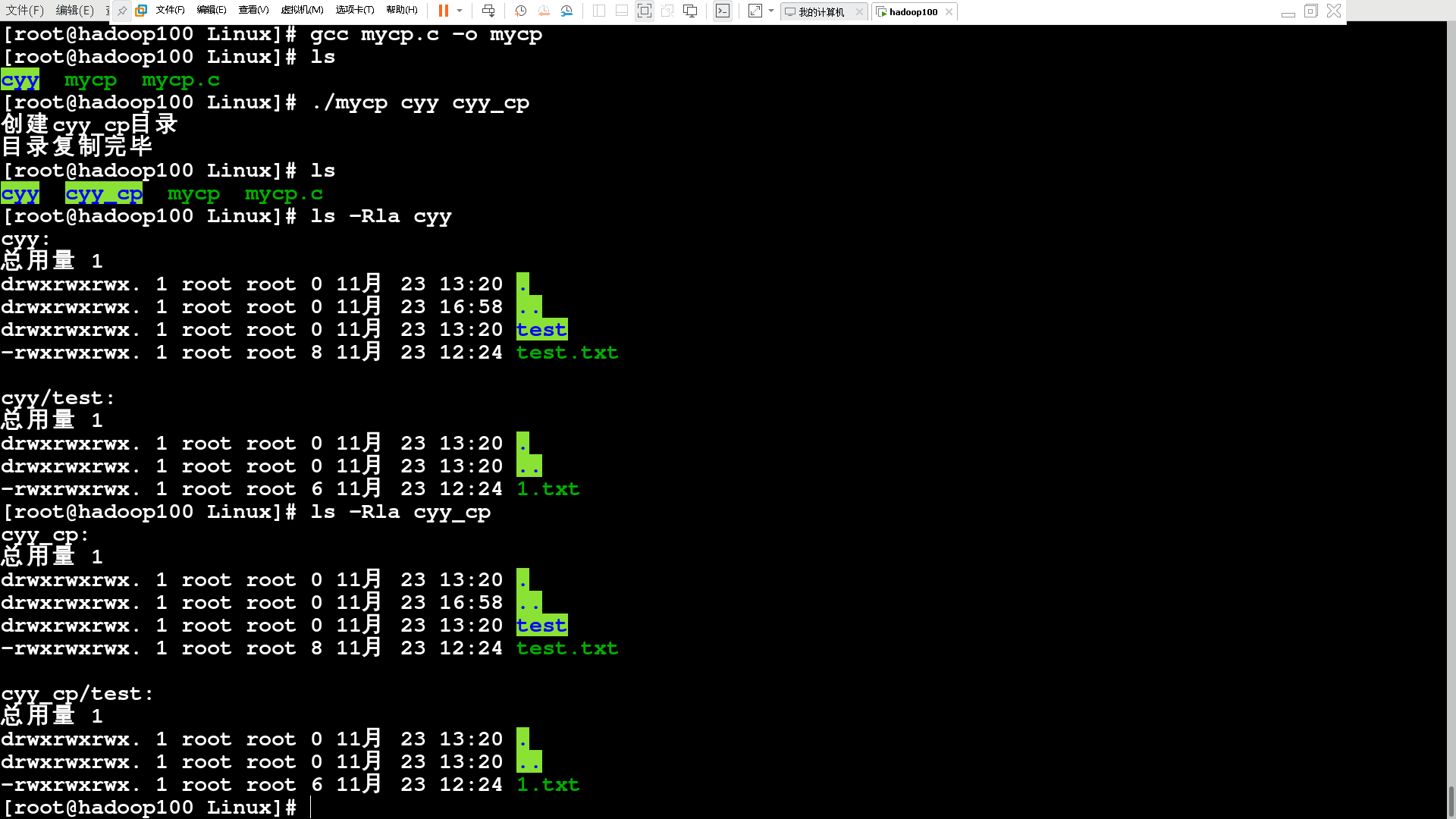Image resolution: width=1456 pixels, height=819 pixels.
Task: Open the 查看(V) menu
Action: (x=253, y=10)
